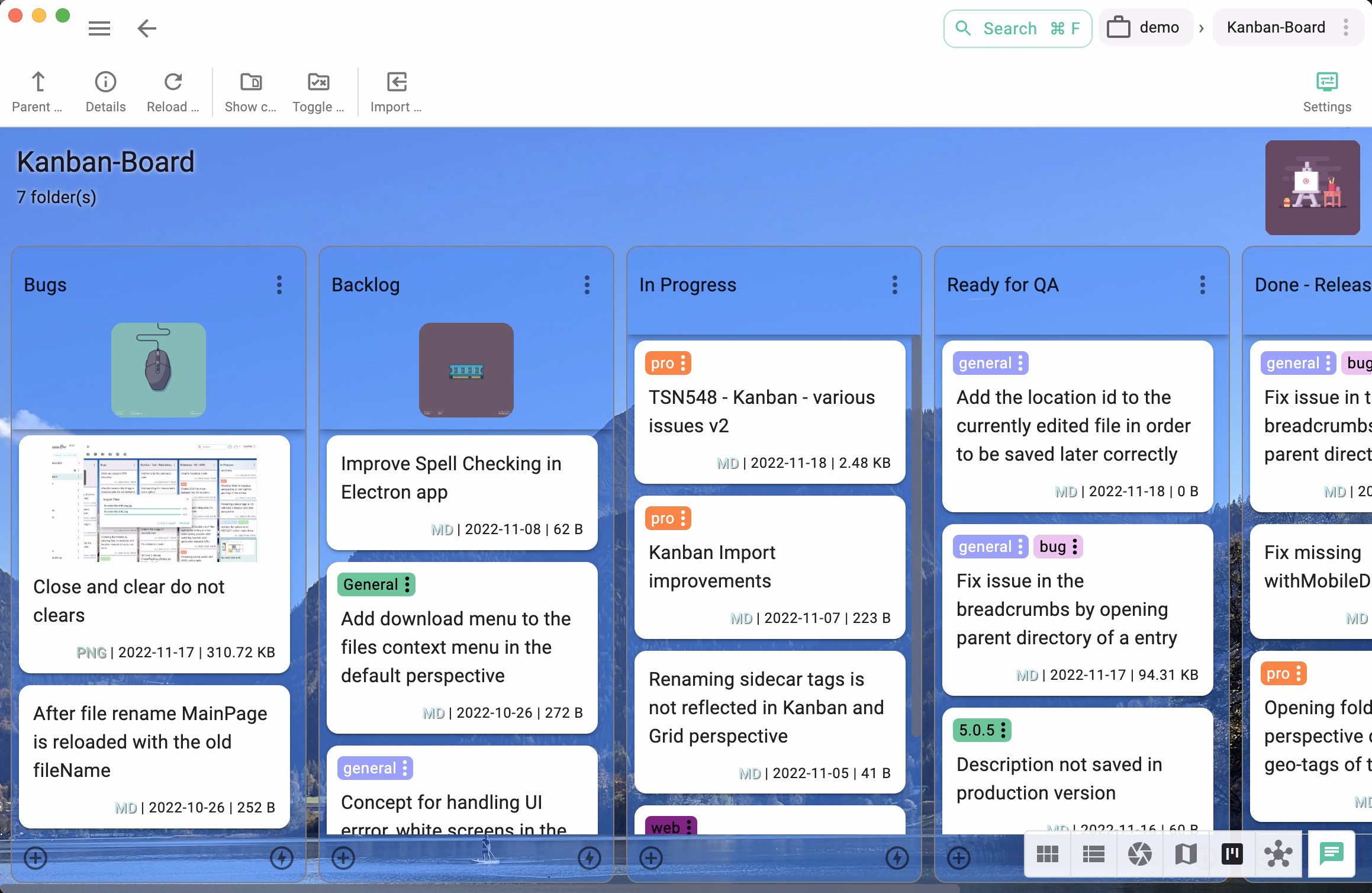Image resolution: width=1372 pixels, height=893 pixels.
Task: Open the Settings button
Action: point(1326,91)
